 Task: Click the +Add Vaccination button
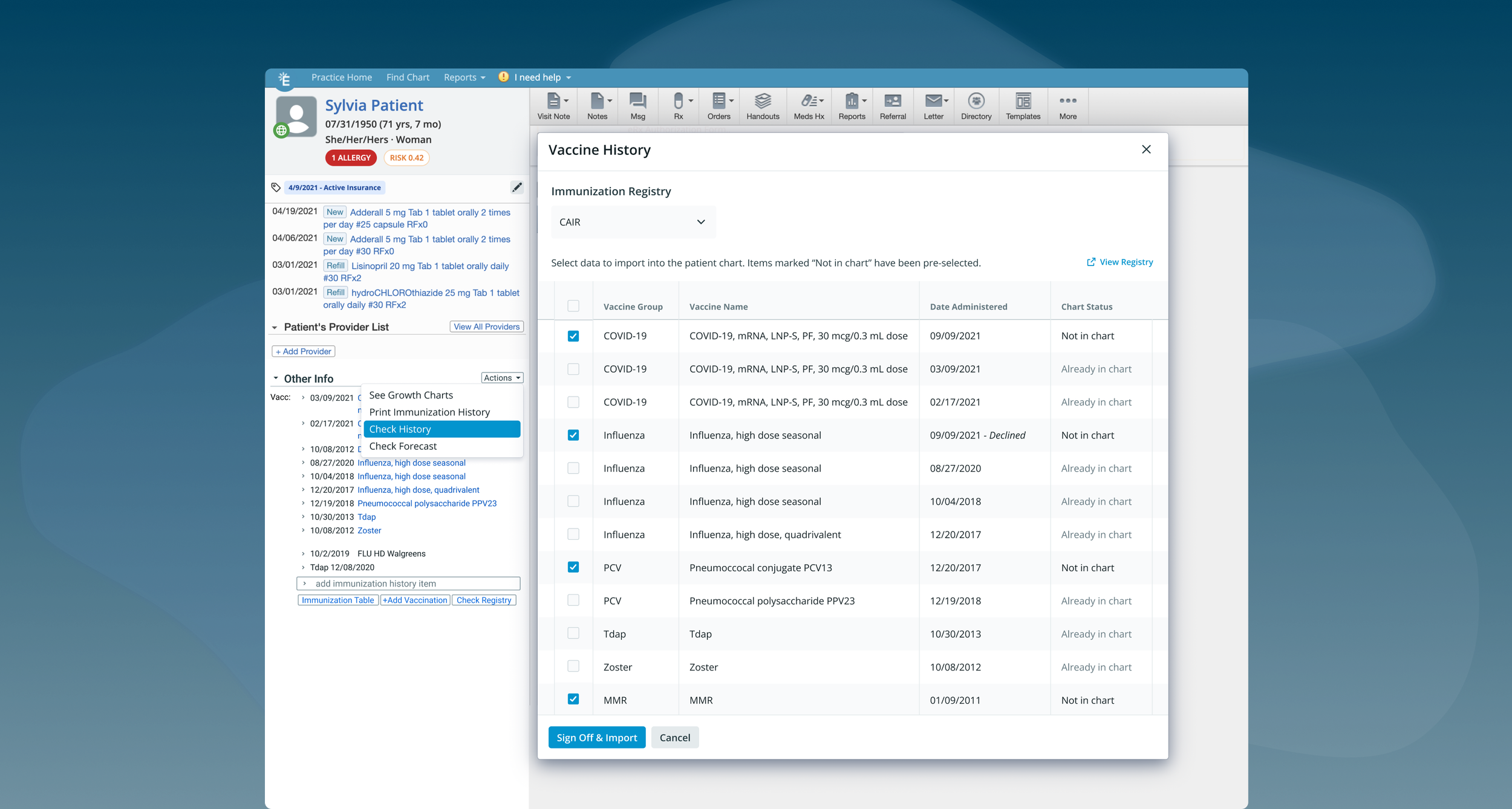tap(415, 600)
